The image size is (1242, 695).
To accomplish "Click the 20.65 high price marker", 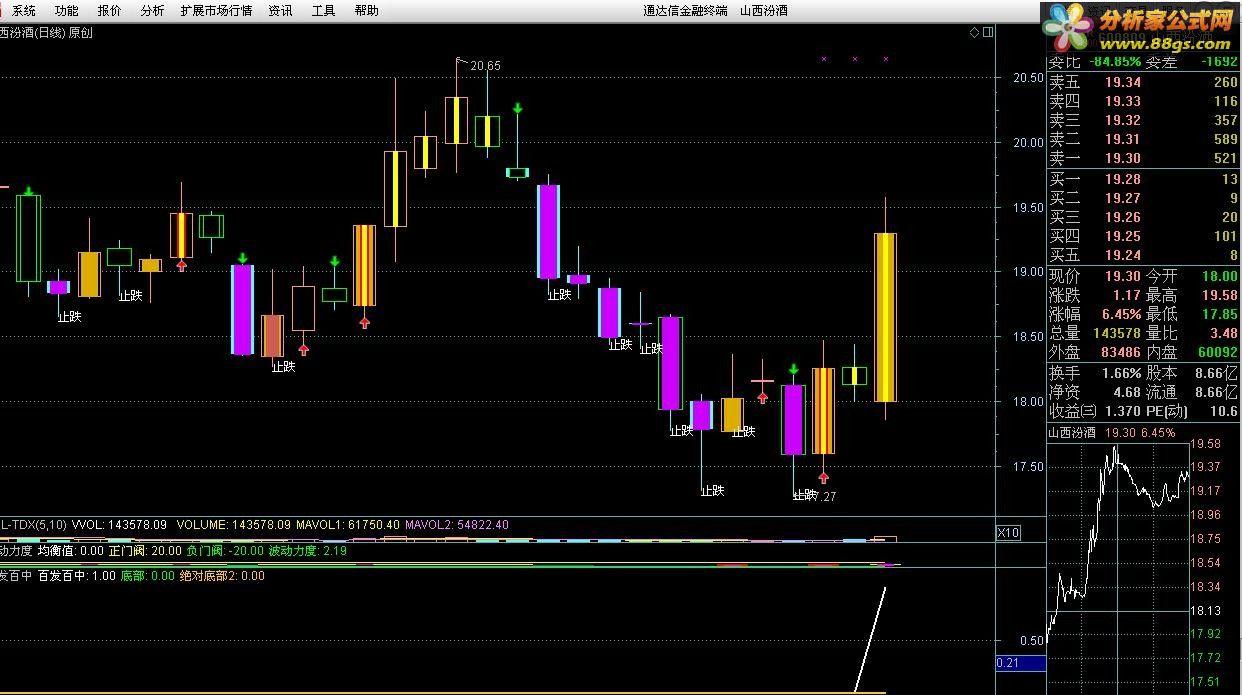I will click(485, 66).
